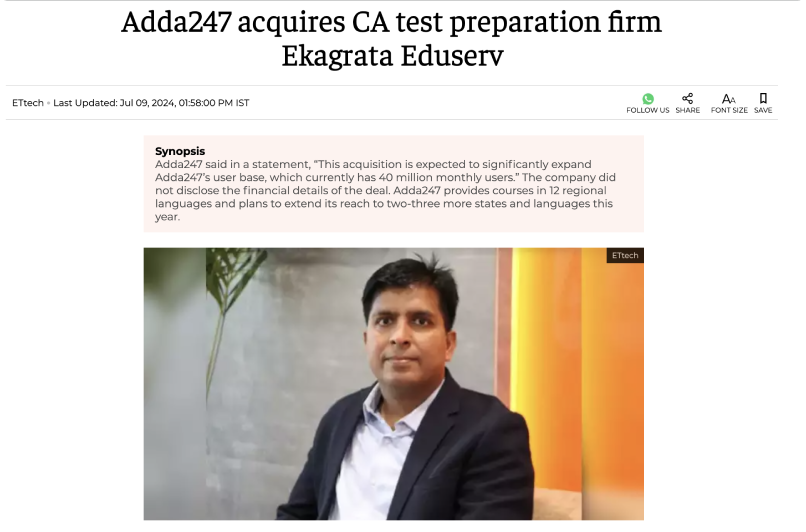
Task: Click 'IST' in the update time
Action: tap(242, 103)
